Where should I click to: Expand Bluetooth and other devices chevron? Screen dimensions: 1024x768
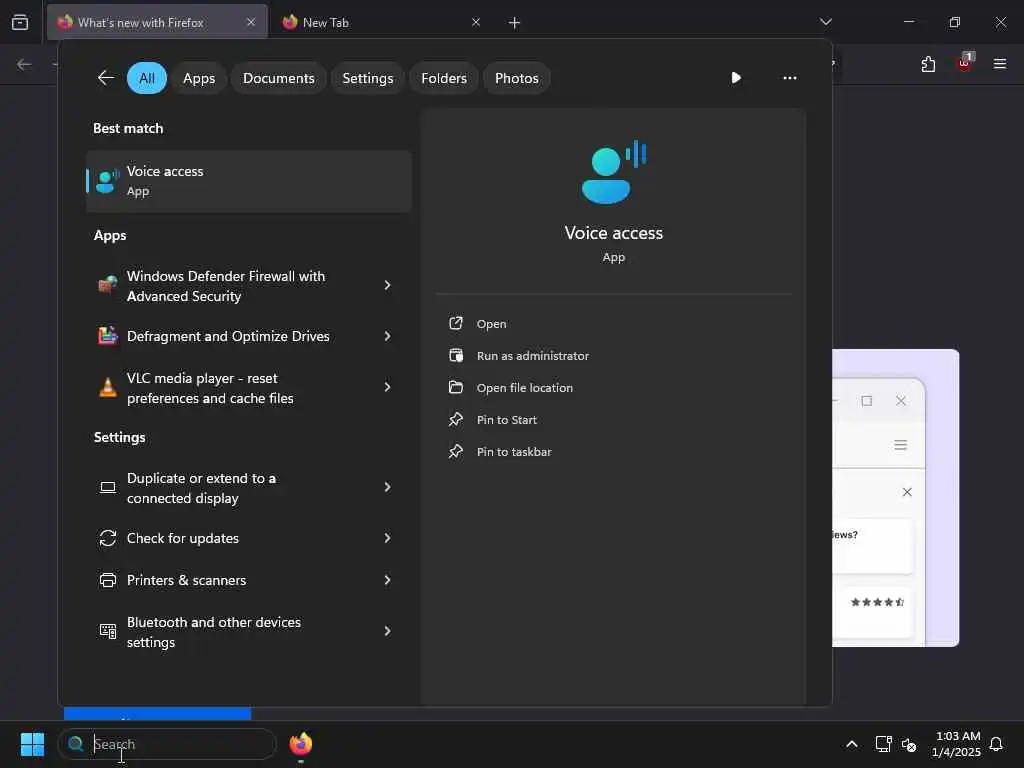tap(387, 632)
